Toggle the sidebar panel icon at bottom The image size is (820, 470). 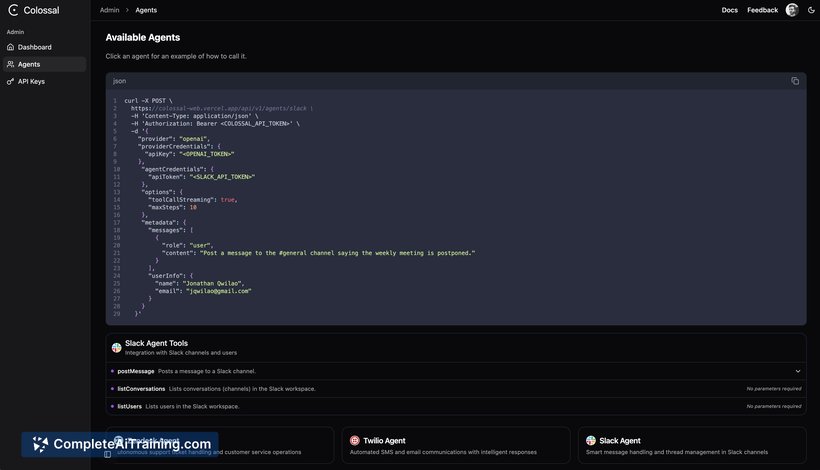[107, 455]
